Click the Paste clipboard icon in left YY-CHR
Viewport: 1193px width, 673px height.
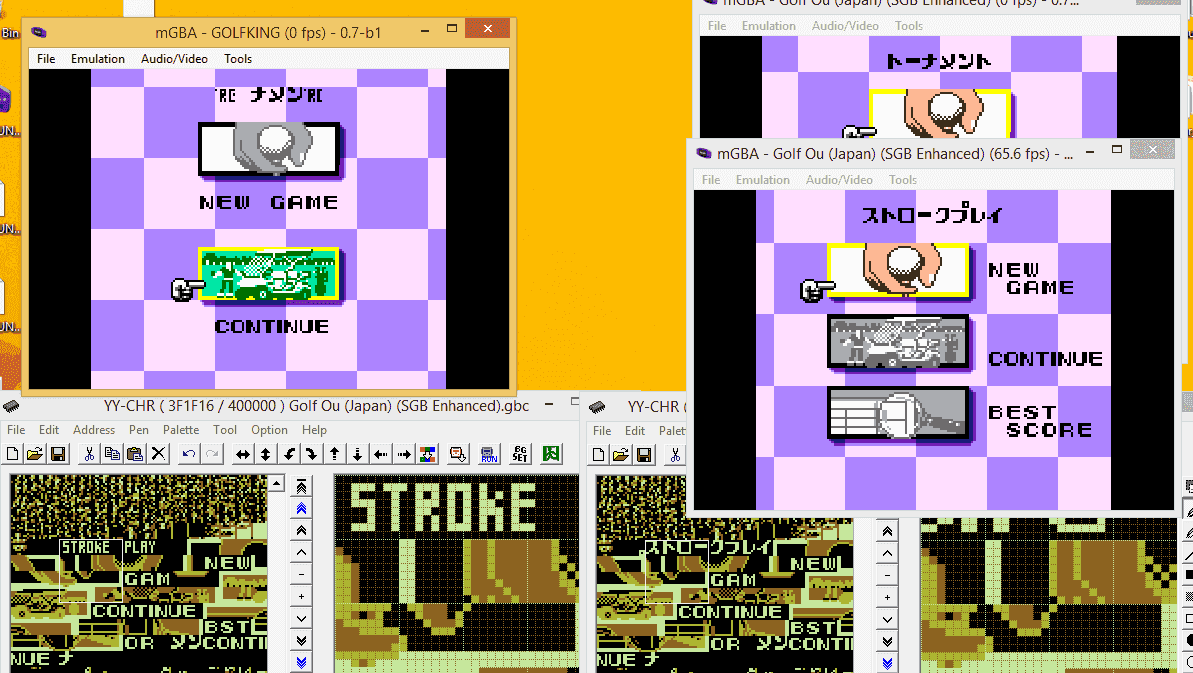coord(135,454)
